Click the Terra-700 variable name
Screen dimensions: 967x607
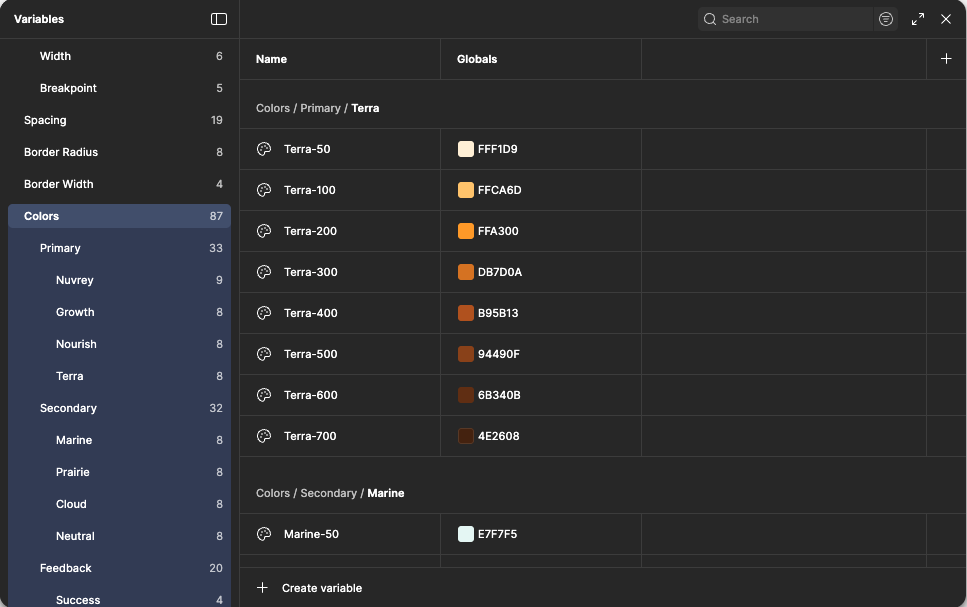(x=310, y=436)
